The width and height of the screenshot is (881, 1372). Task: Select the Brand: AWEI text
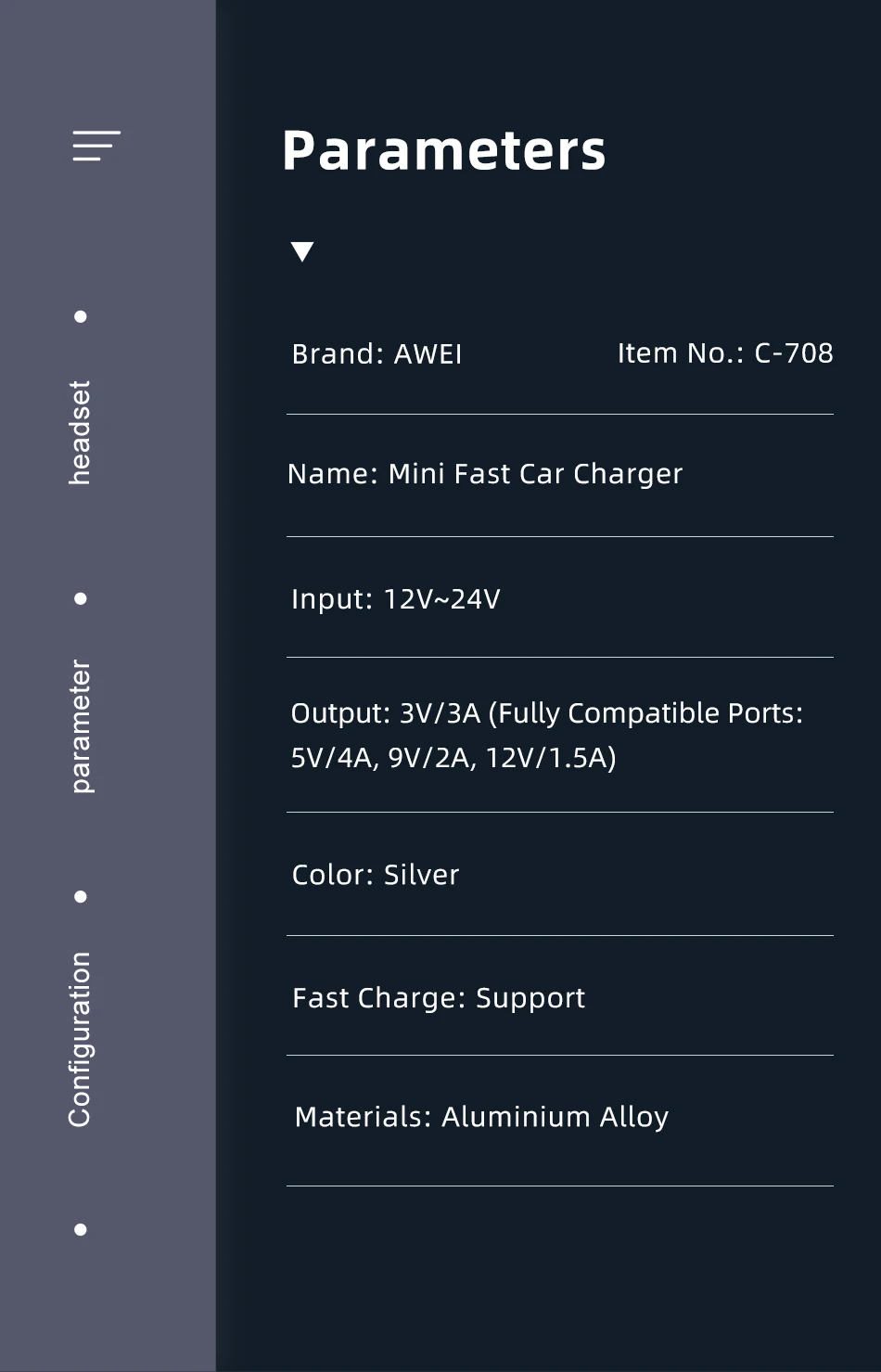(x=377, y=353)
